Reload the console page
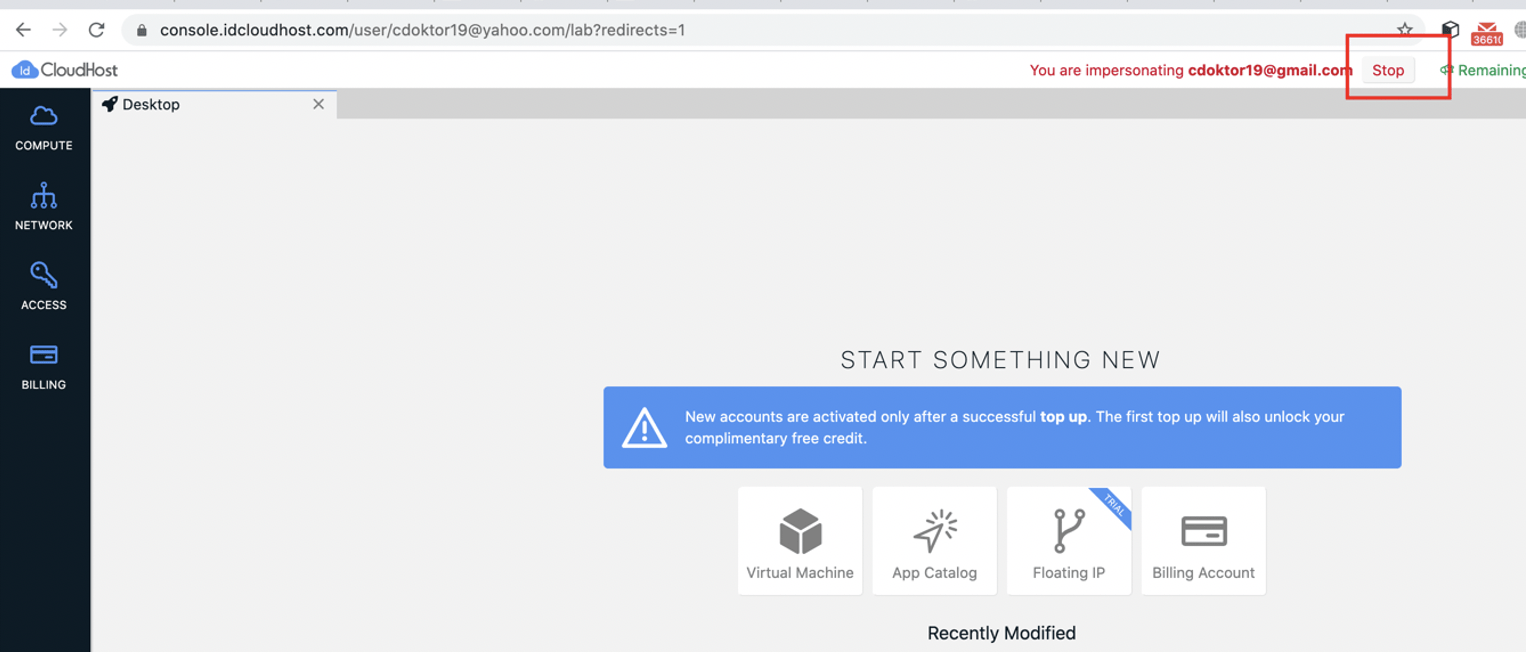Image resolution: width=1526 pixels, height=654 pixels. pos(96,29)
